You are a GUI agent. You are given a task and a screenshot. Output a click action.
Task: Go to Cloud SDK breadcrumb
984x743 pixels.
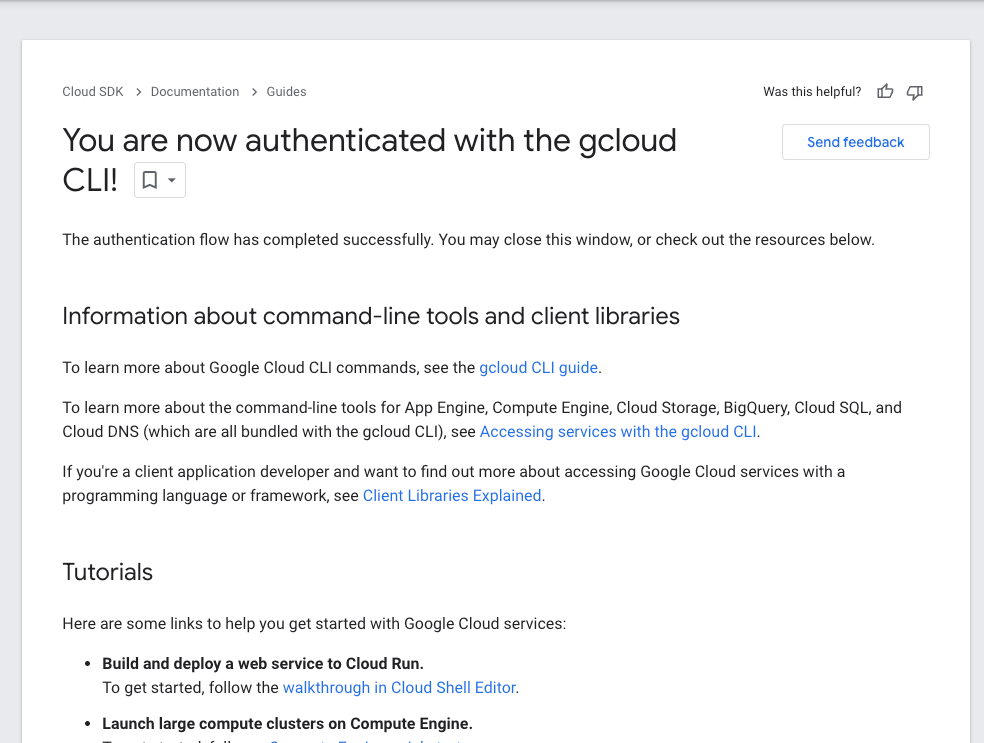pyautogui.click(x=93, y=92)
